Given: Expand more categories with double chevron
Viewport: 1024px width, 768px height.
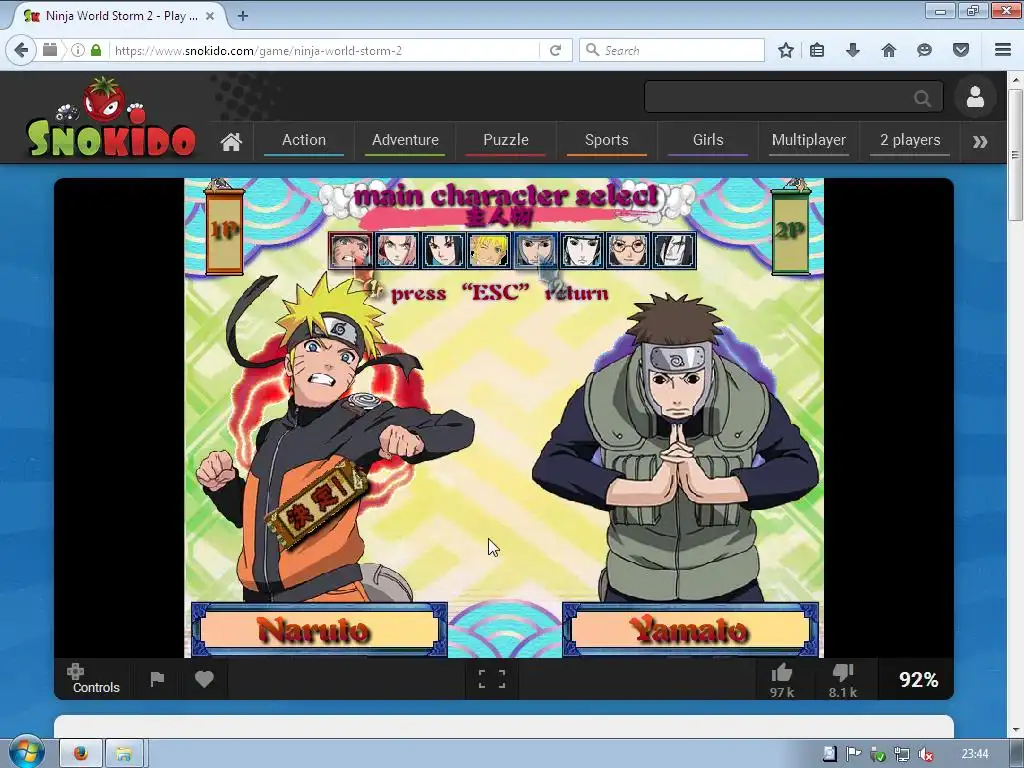Looking at the screenshot, I should 980,141.
